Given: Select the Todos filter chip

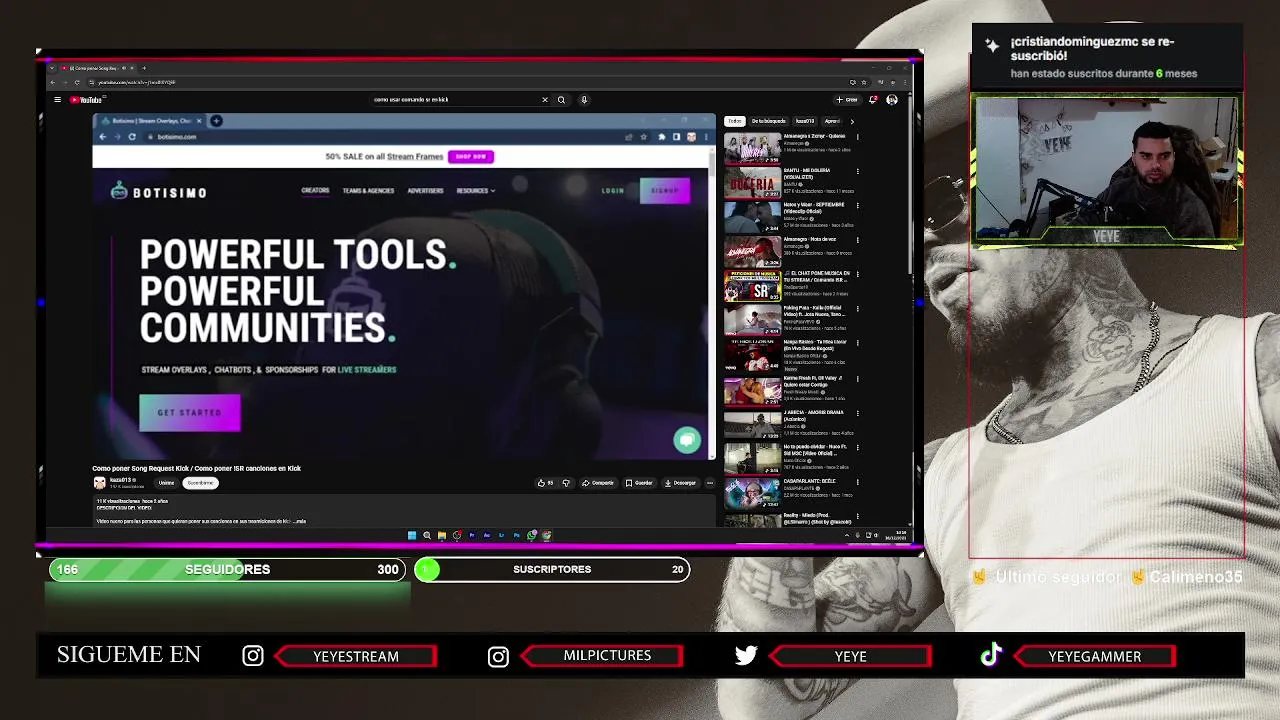Looking at the screenshot, I should (x=735, y=121).
